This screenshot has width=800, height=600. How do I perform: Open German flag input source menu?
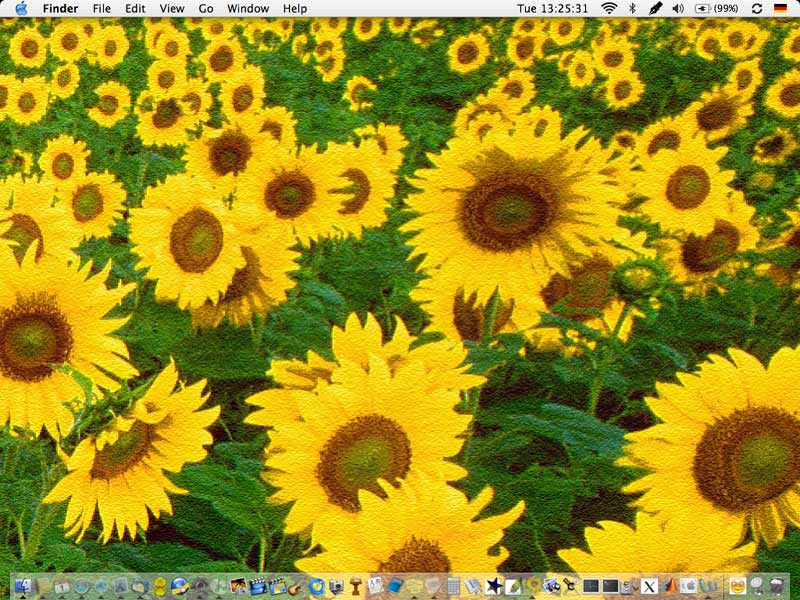coord(780,8)
